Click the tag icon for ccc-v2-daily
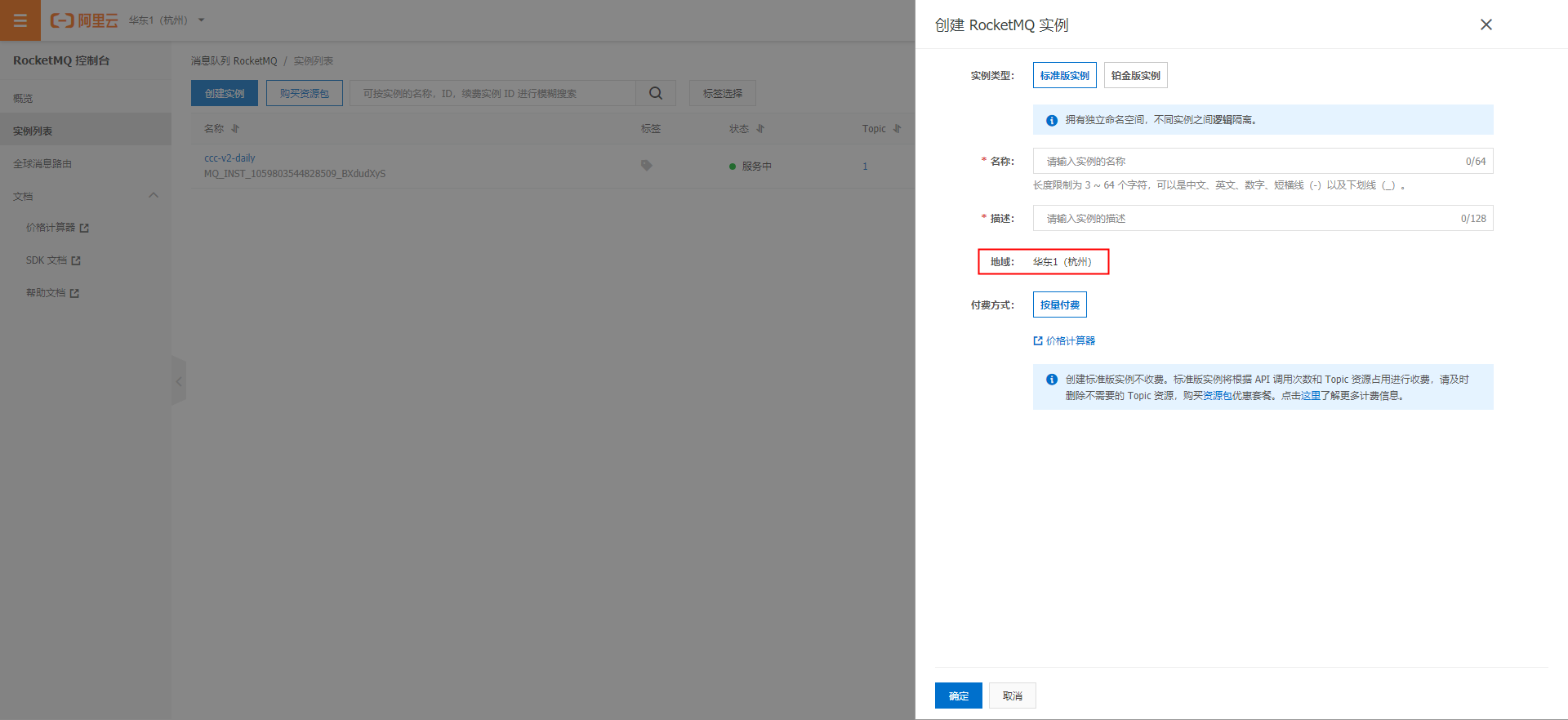Viewport: 1568px width, 720px height. pyautogui.click(x=647, y=166)
